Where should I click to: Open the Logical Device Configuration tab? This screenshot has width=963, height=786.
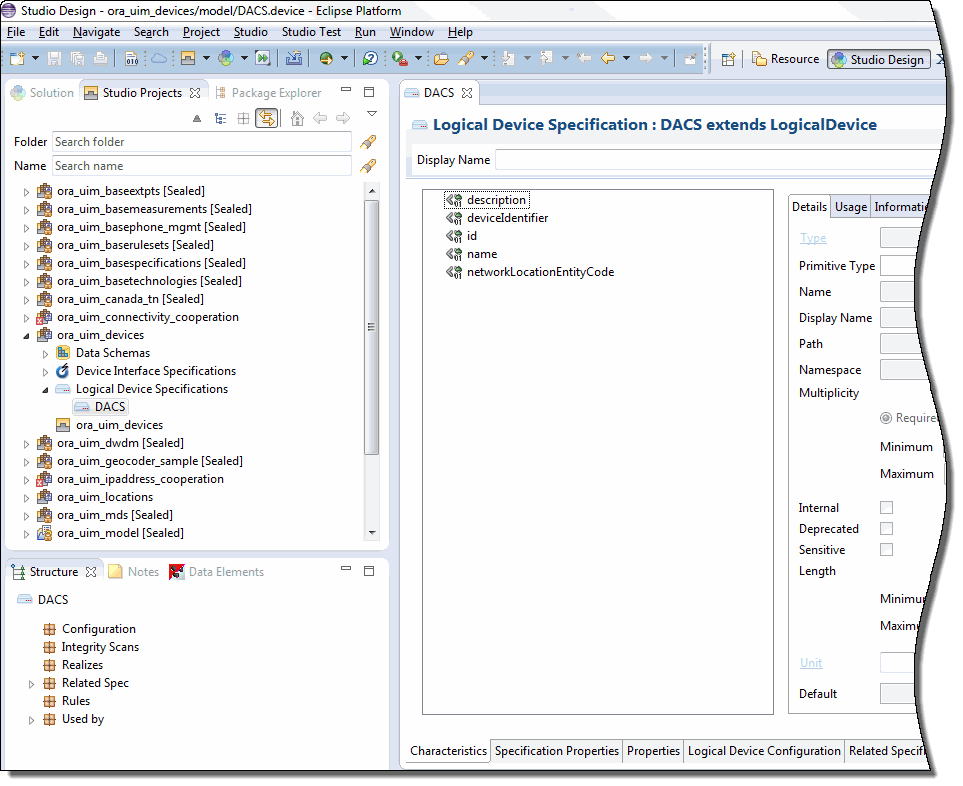point(763,751)
